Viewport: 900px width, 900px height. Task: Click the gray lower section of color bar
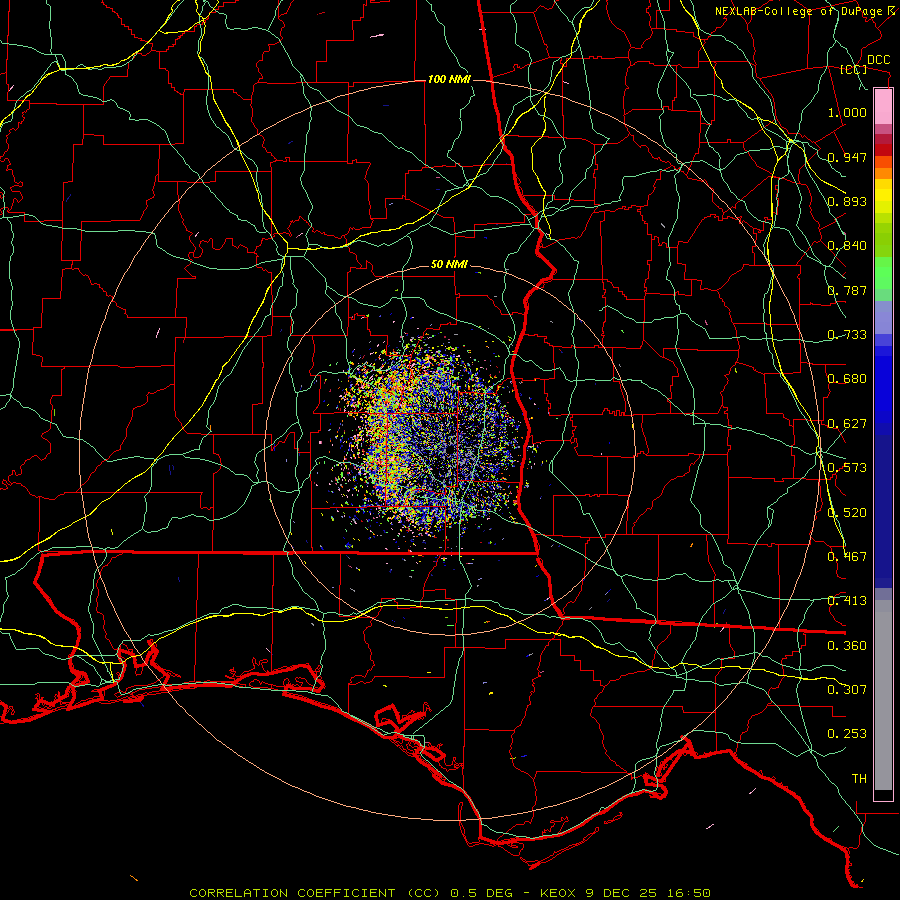point(883,695)
